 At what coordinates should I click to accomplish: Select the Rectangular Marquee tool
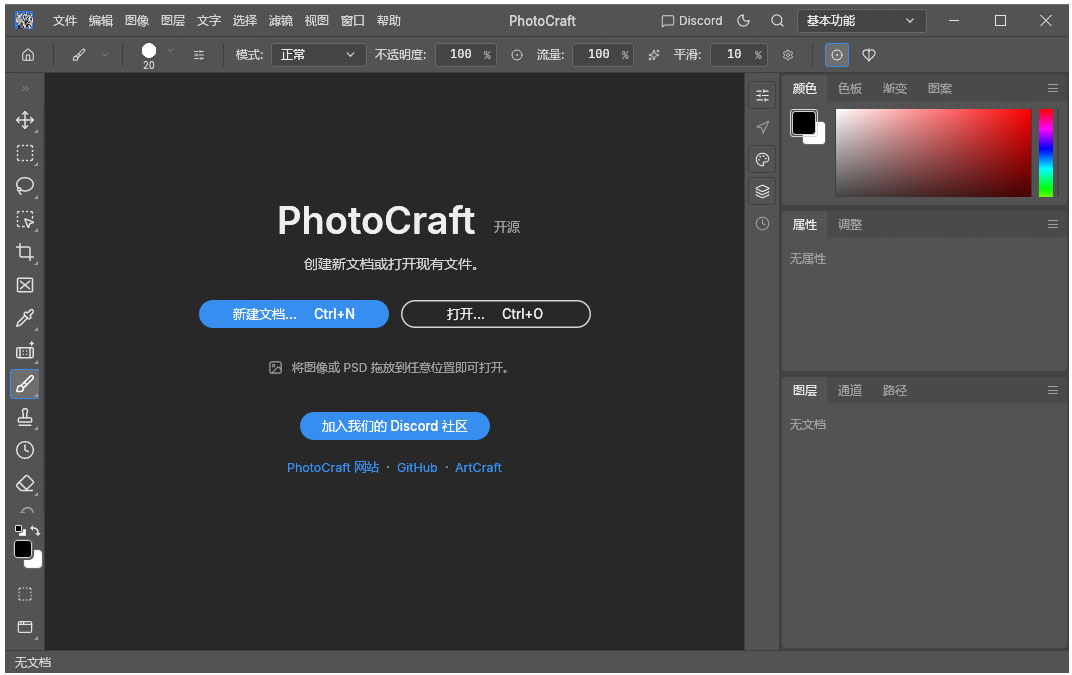click(25, 153)
